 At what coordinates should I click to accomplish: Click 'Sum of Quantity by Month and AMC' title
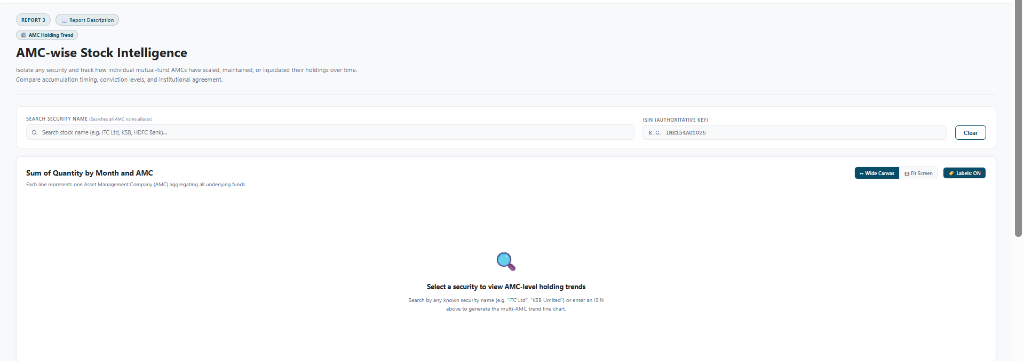pos(89,173)
